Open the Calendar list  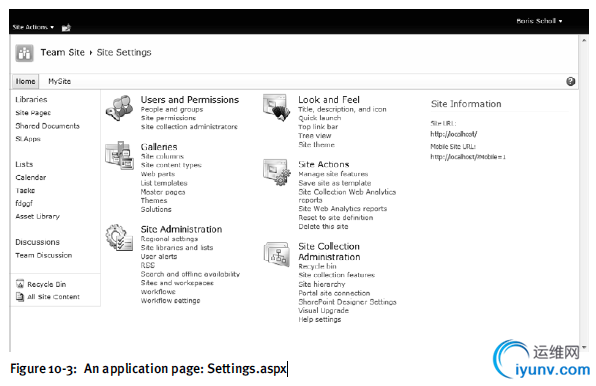pyautogui.click(x=31, y=177)
